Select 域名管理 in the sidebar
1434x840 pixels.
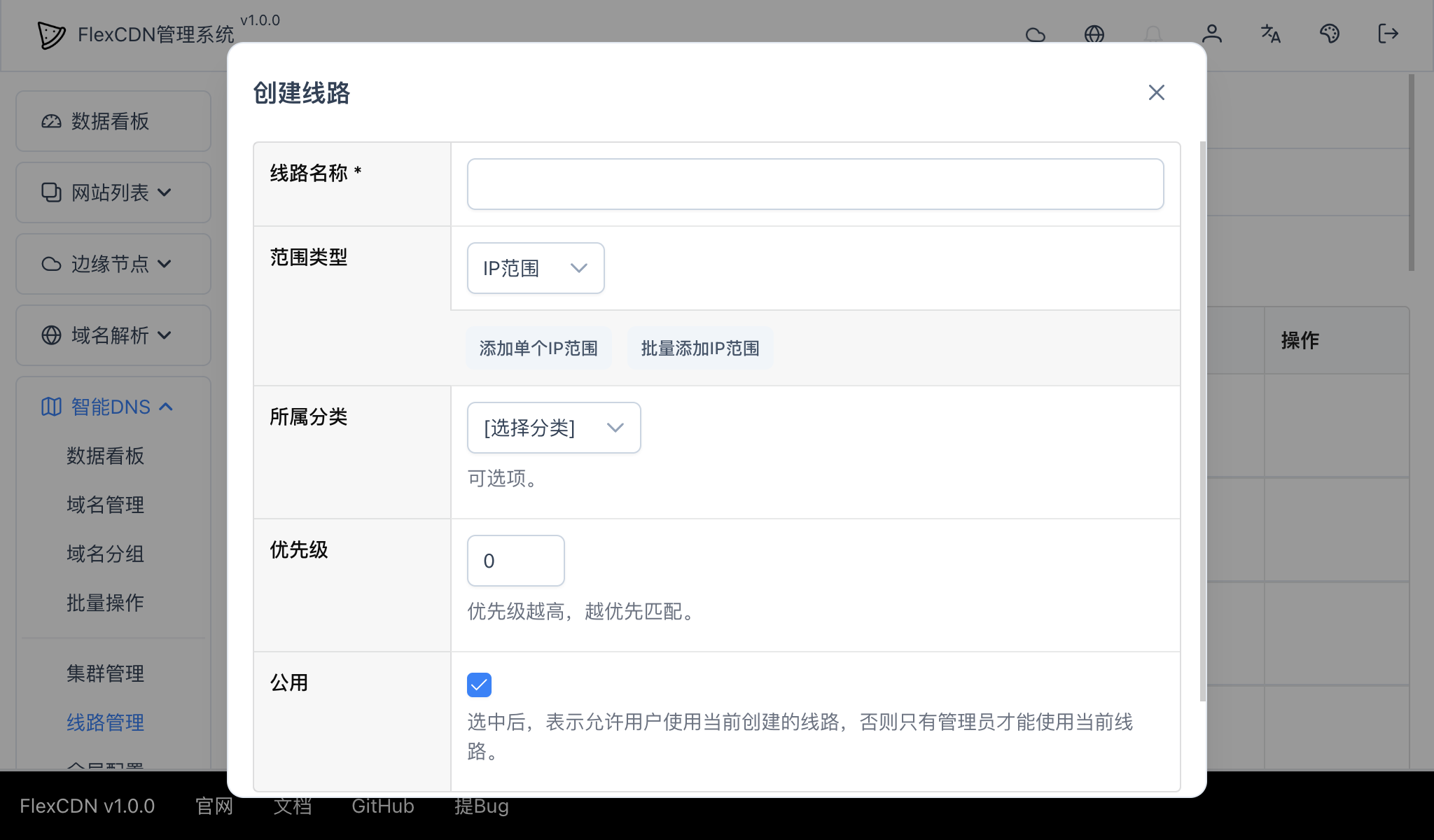tap(104, 505)
